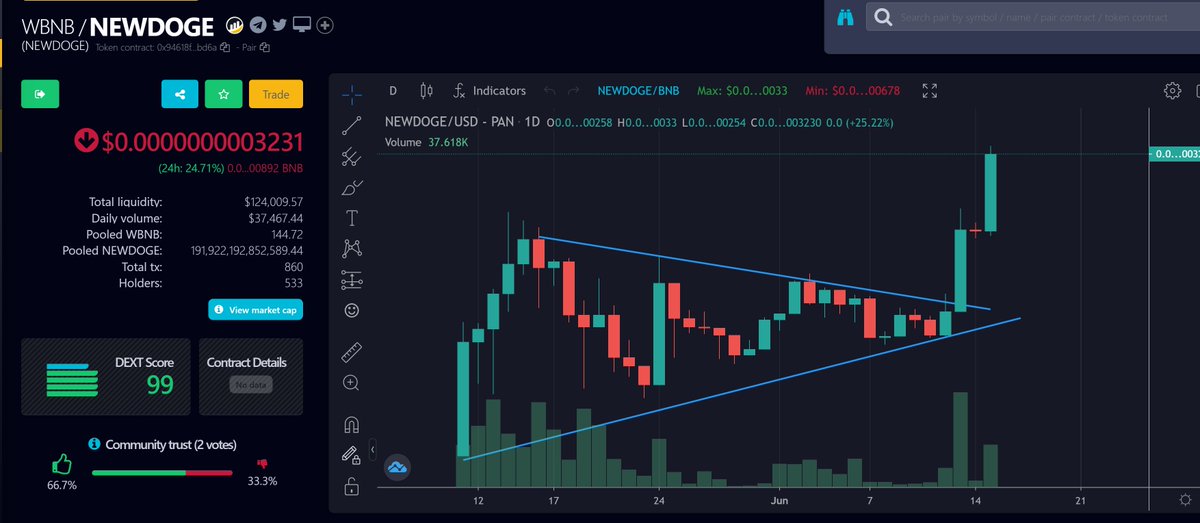Open the website monitor icon
This screenshot has height=523, width=1200.
(x=302, y=24)
